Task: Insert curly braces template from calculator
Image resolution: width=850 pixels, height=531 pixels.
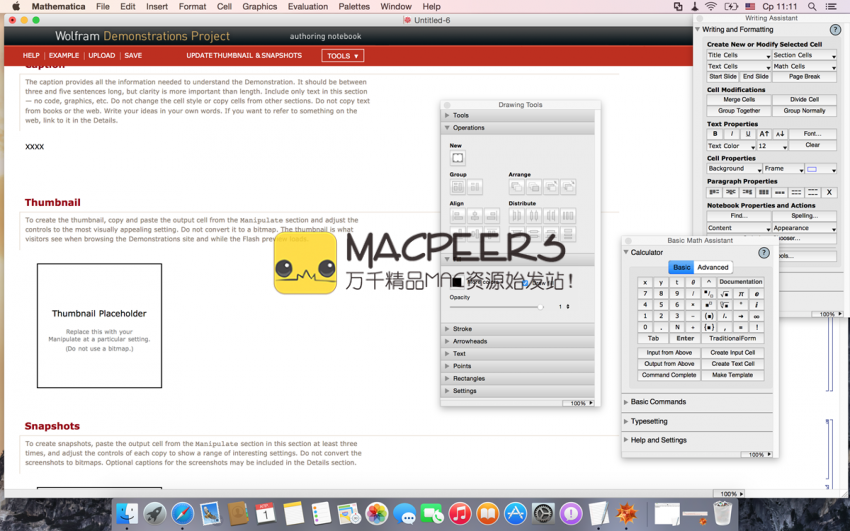Action: click(709, 327)
